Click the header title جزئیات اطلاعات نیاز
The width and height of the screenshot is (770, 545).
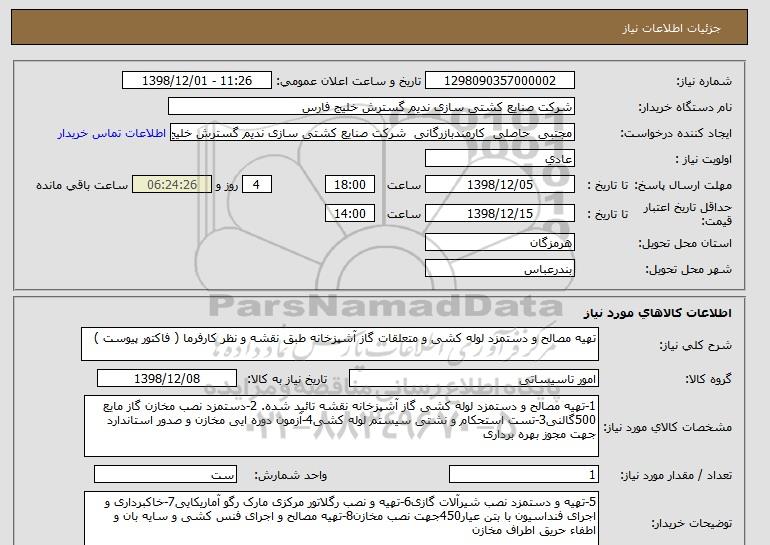671,28
